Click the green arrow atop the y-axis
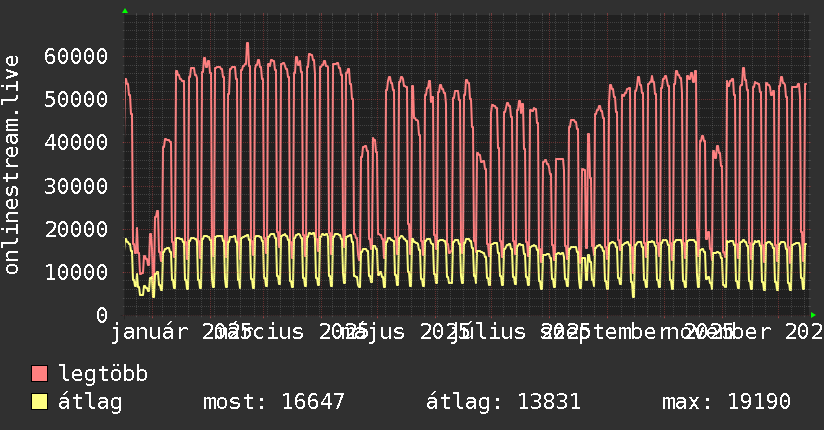Viewport: 824px width, 430px height. 124,11
